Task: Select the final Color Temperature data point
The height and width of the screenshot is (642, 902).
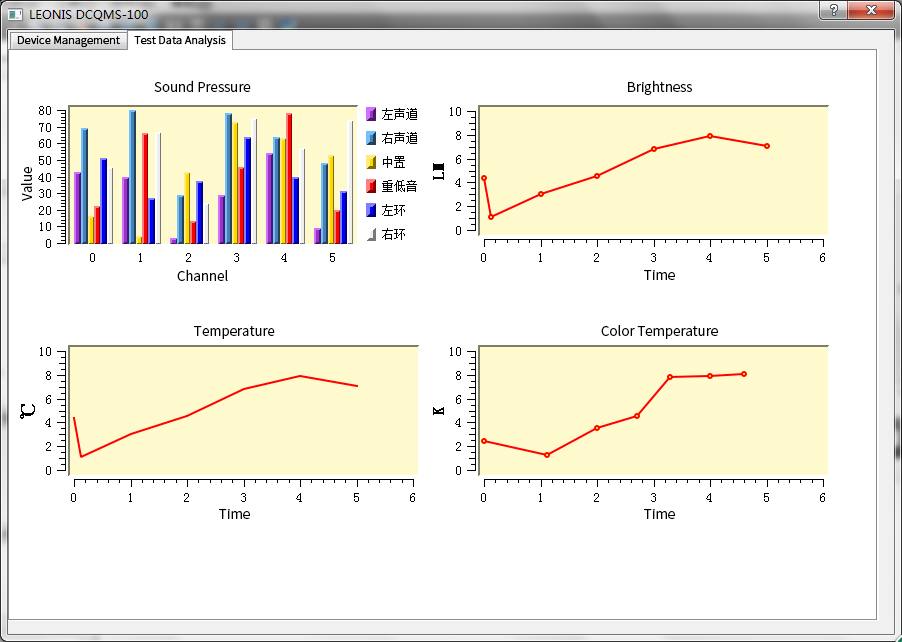Action: pyautogui.click(x=744, y=374)
